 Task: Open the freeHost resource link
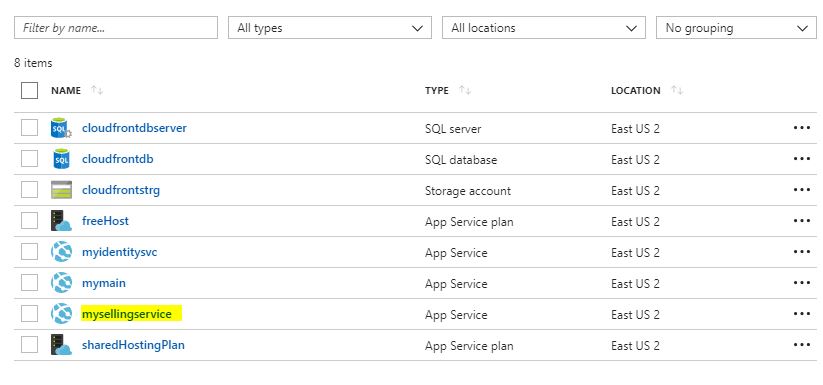click(x=105, y=220)
